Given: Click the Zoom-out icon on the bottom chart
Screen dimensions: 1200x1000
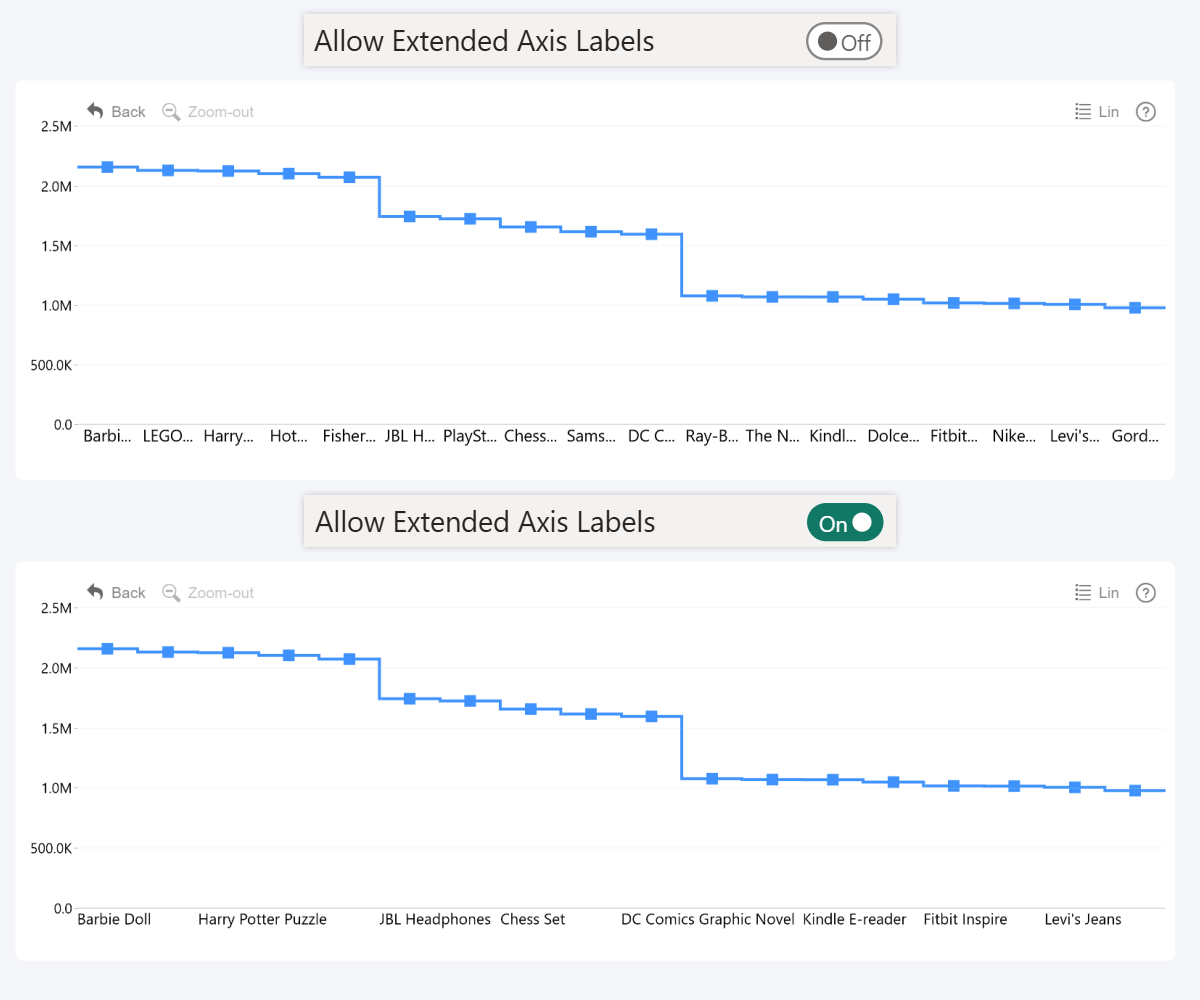Looking at the screenshot, I should (x=171, y=592).
